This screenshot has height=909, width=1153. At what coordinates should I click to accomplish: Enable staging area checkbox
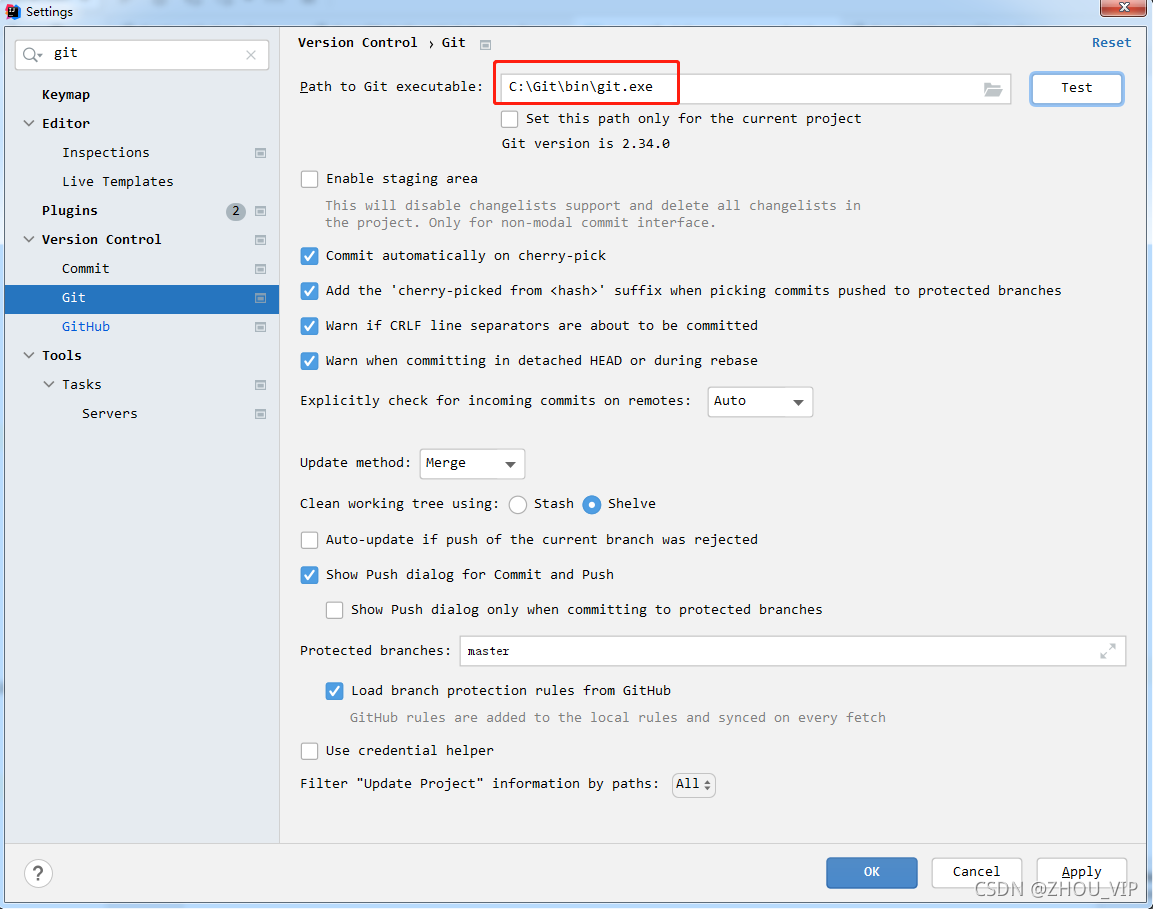pyautogui.click(x=310, y=179)
